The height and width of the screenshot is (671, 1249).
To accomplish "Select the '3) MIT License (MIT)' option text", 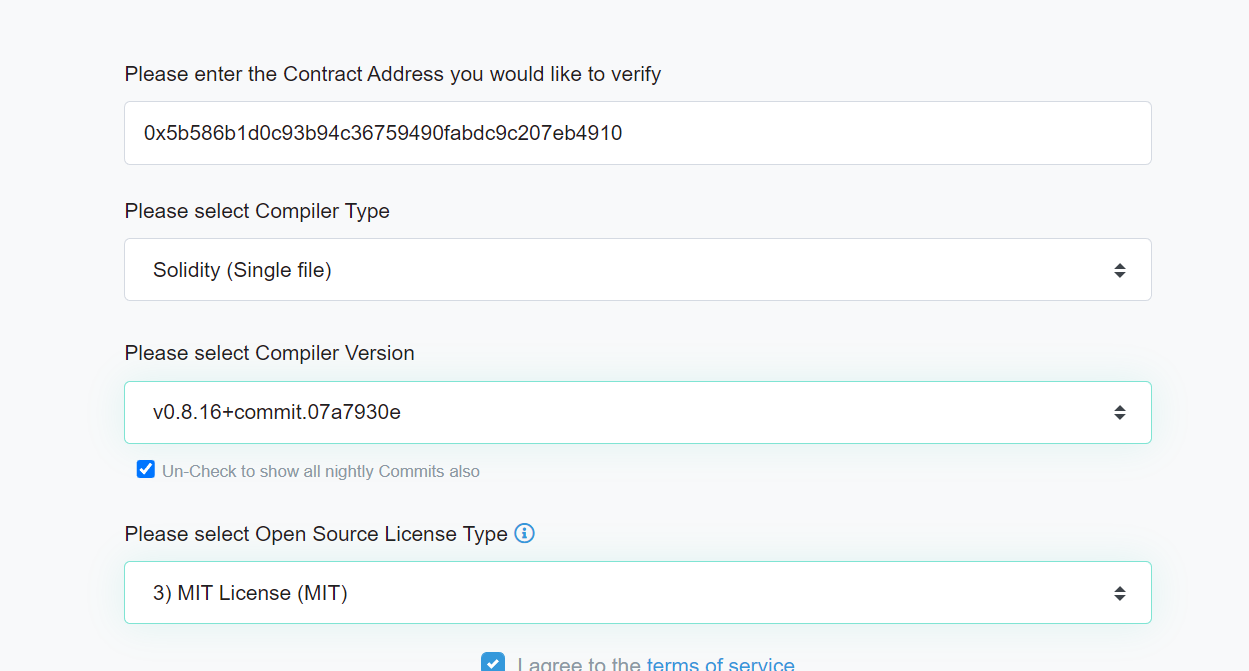I will pos(250,593).
